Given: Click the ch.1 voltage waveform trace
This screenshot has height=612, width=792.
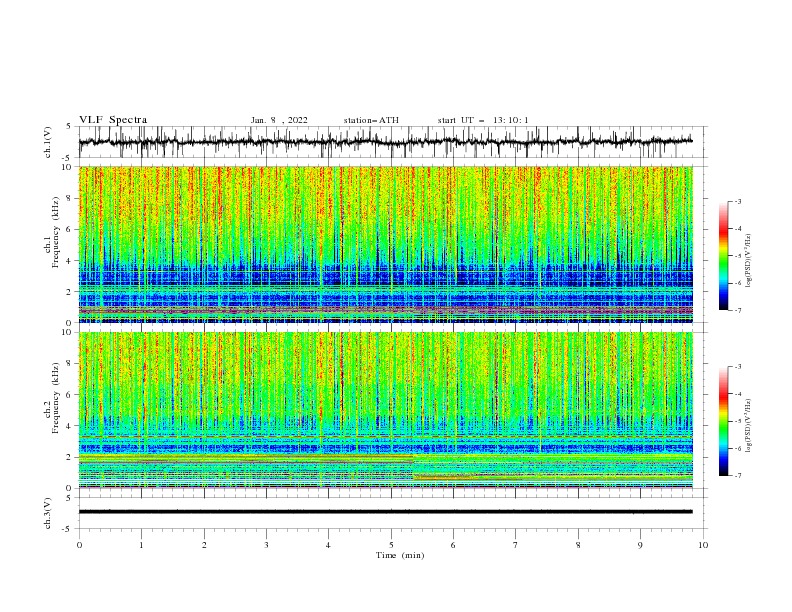Looking at the screenshot, I should [x=385, y=142].
